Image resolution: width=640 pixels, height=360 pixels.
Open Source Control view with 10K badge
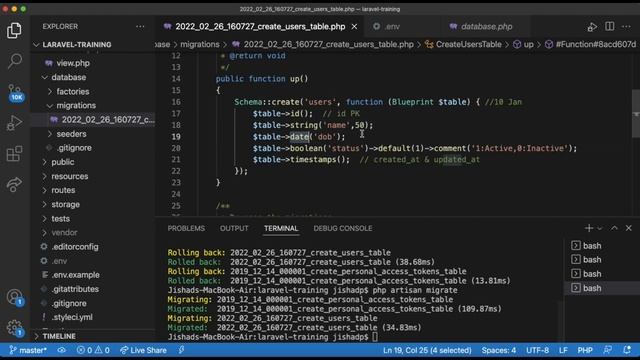pos(15,92)
